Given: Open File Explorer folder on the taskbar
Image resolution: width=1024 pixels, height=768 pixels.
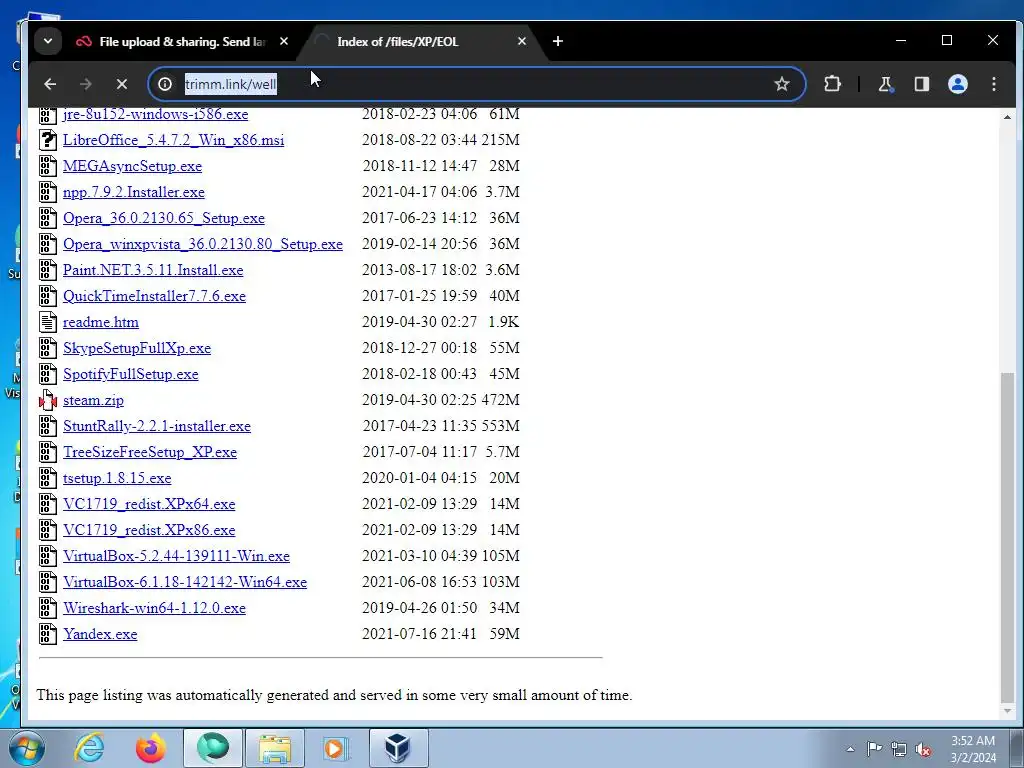Looking at the screenshot, I should [275, 748].
